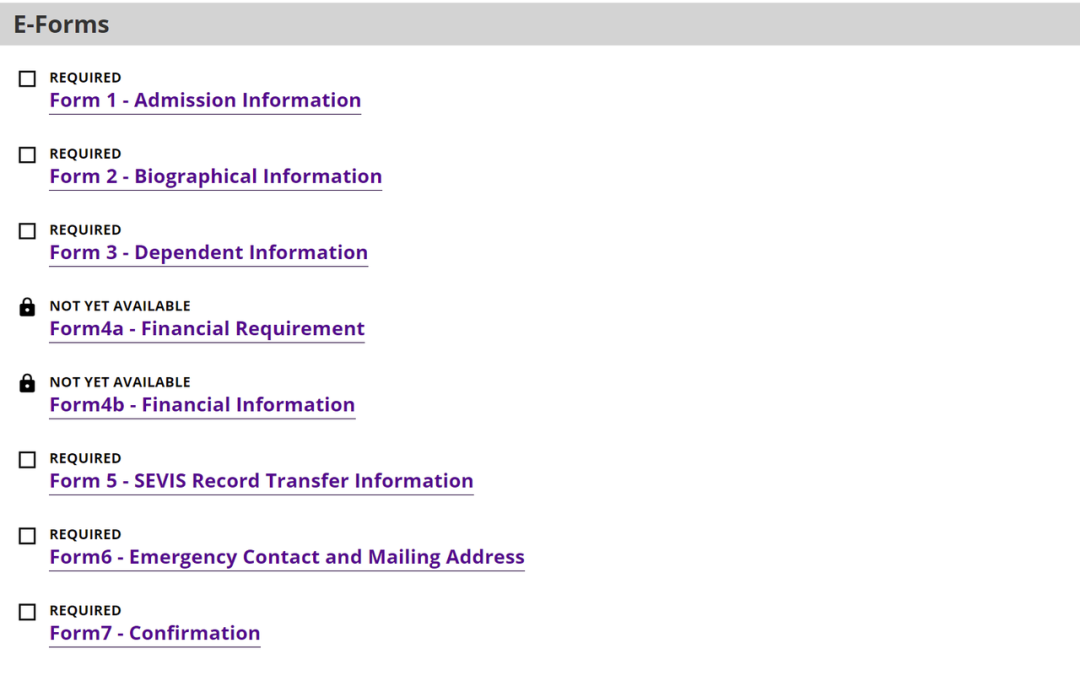This screenshot has width=1080, height=681.
Task: Click REQUIRED label above Form7
Action: 85,611
